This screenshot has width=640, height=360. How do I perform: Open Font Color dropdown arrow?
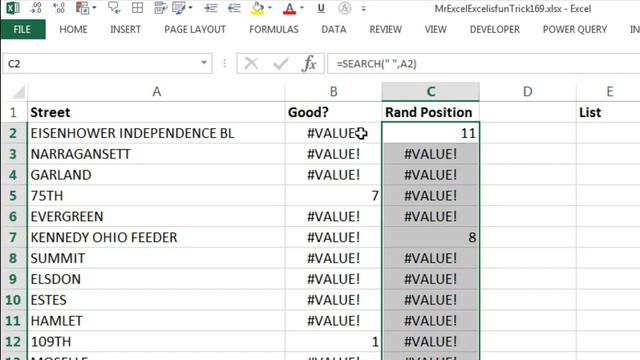(x=302, y=8)
